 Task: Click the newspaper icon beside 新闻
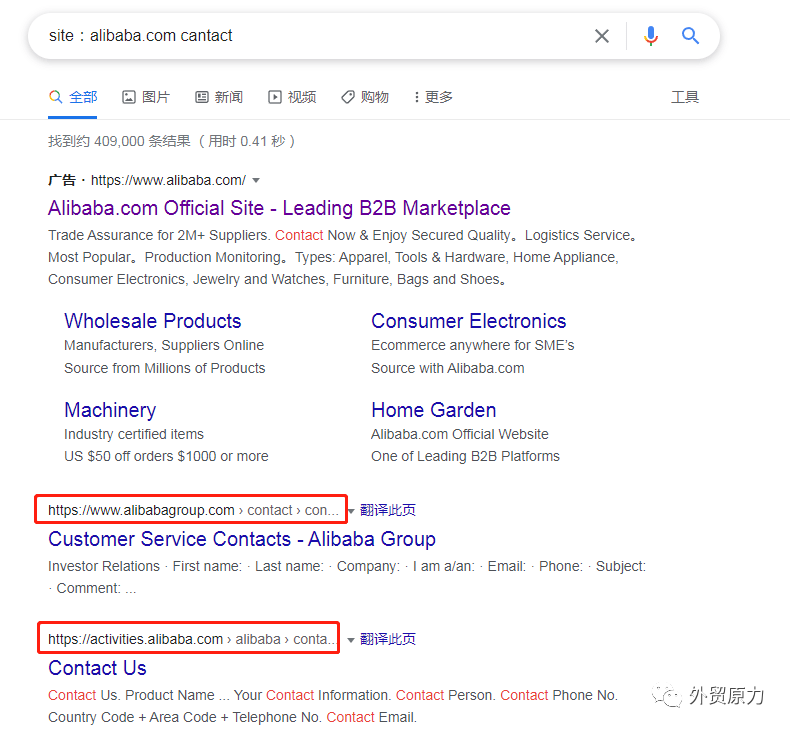[x=202, y=97]
